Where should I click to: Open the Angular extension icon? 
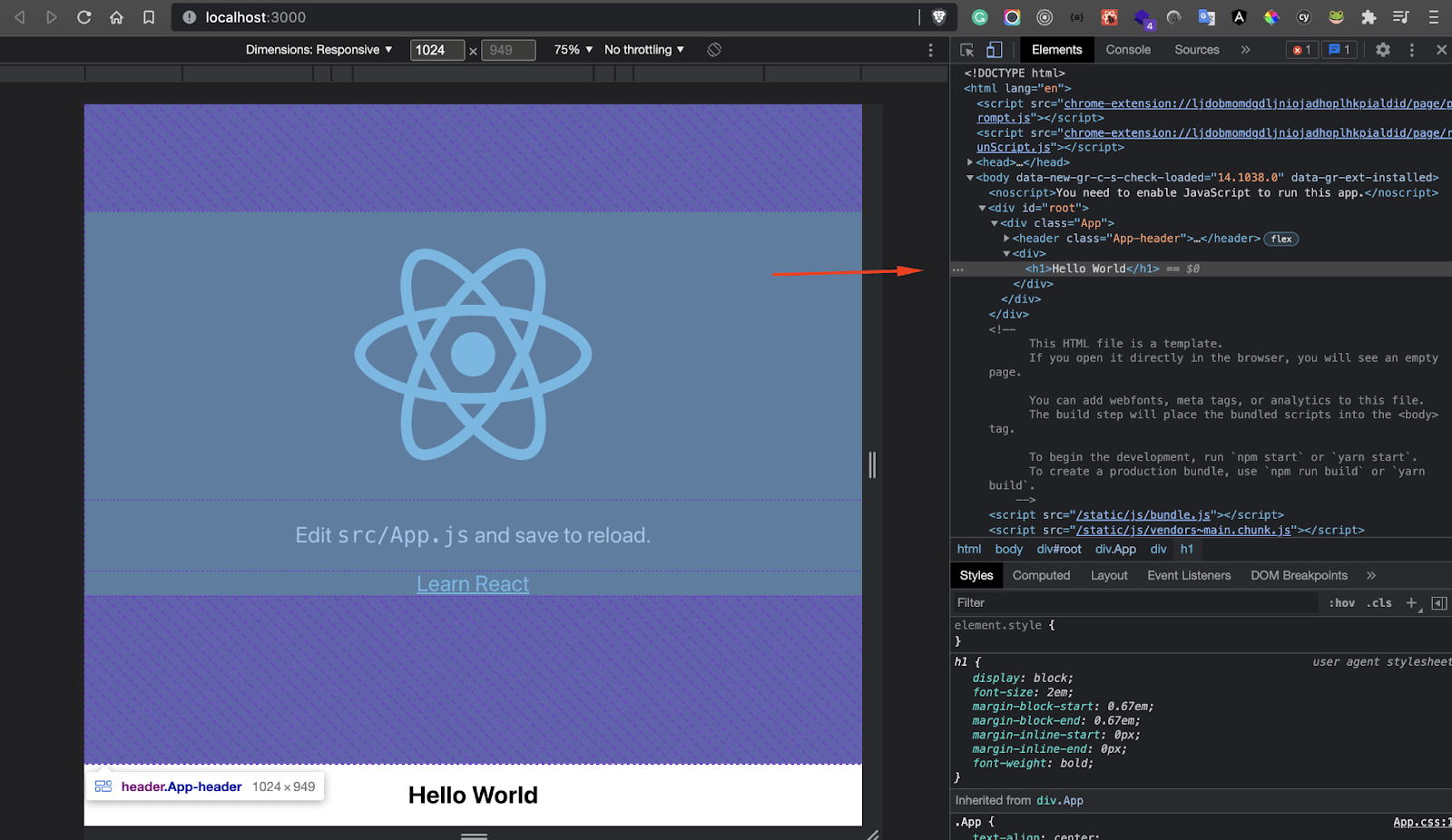point(1239,17)
